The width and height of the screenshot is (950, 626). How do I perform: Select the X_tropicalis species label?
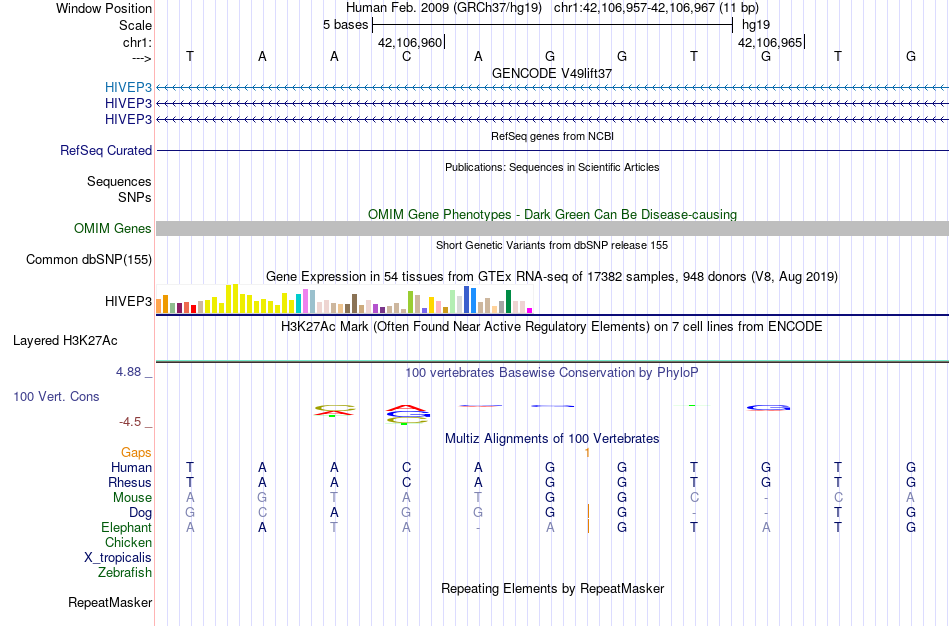click(118, 558)
